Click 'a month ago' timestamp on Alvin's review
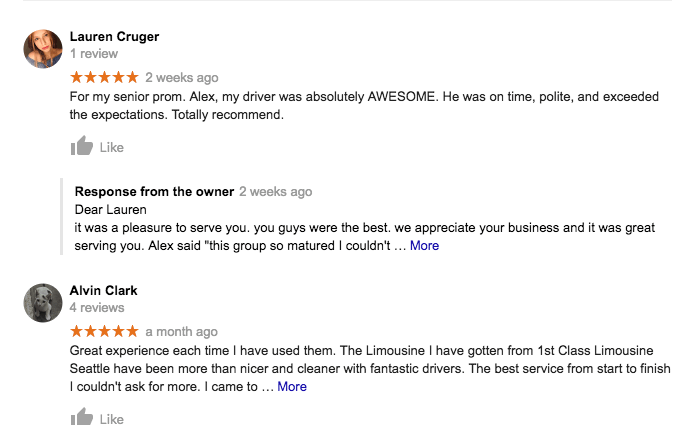The width and height of the screenshot is (684, 425). point(181,331)
